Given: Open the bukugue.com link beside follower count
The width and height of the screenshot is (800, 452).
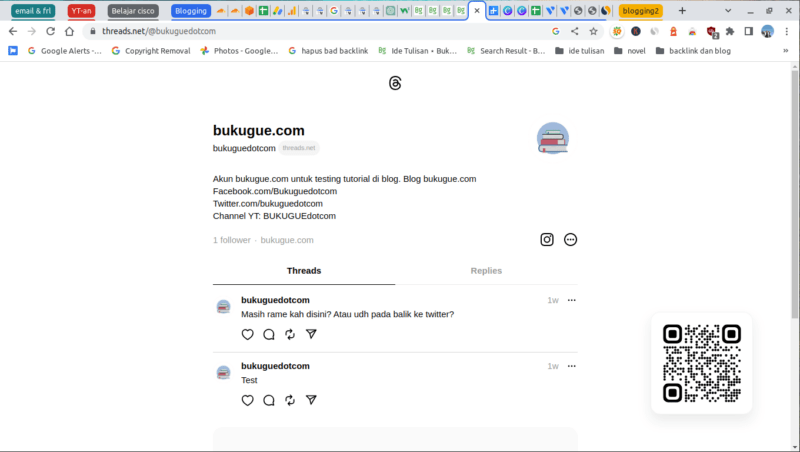Looking at the screenshot, I should click(287, 240).
